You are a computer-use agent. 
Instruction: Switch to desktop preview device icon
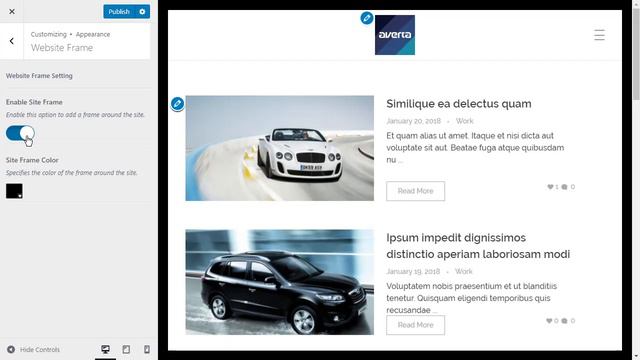105,349
